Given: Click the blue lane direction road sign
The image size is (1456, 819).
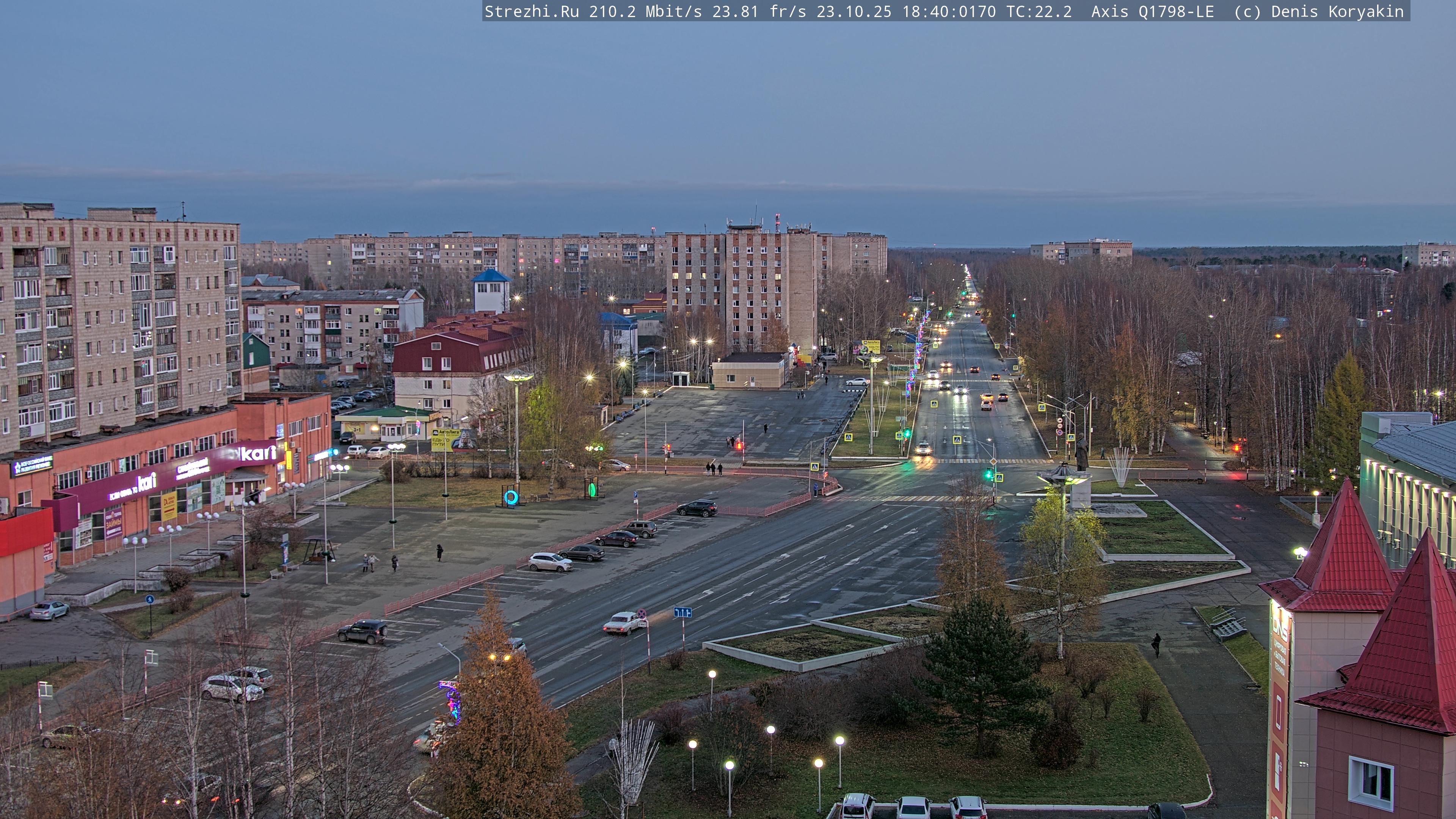Looking at the screenshot, I should (x=682, y=612).
